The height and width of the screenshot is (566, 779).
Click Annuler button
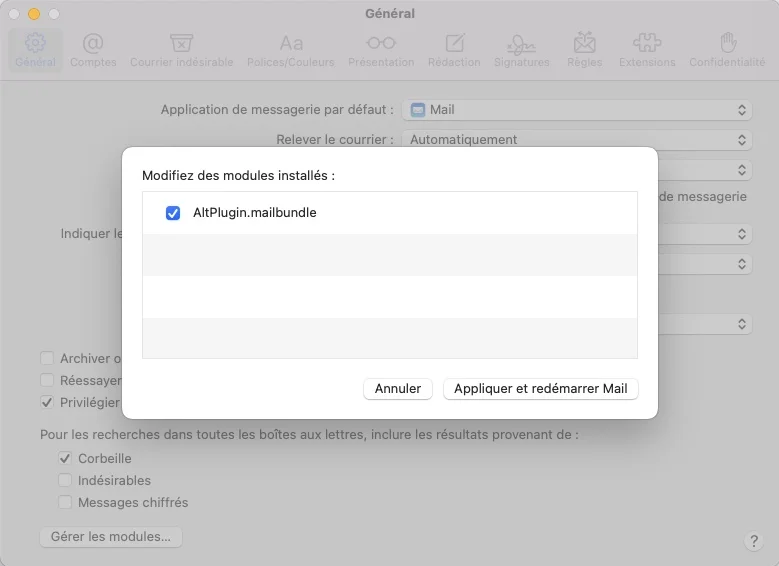[x=397, y=389]
